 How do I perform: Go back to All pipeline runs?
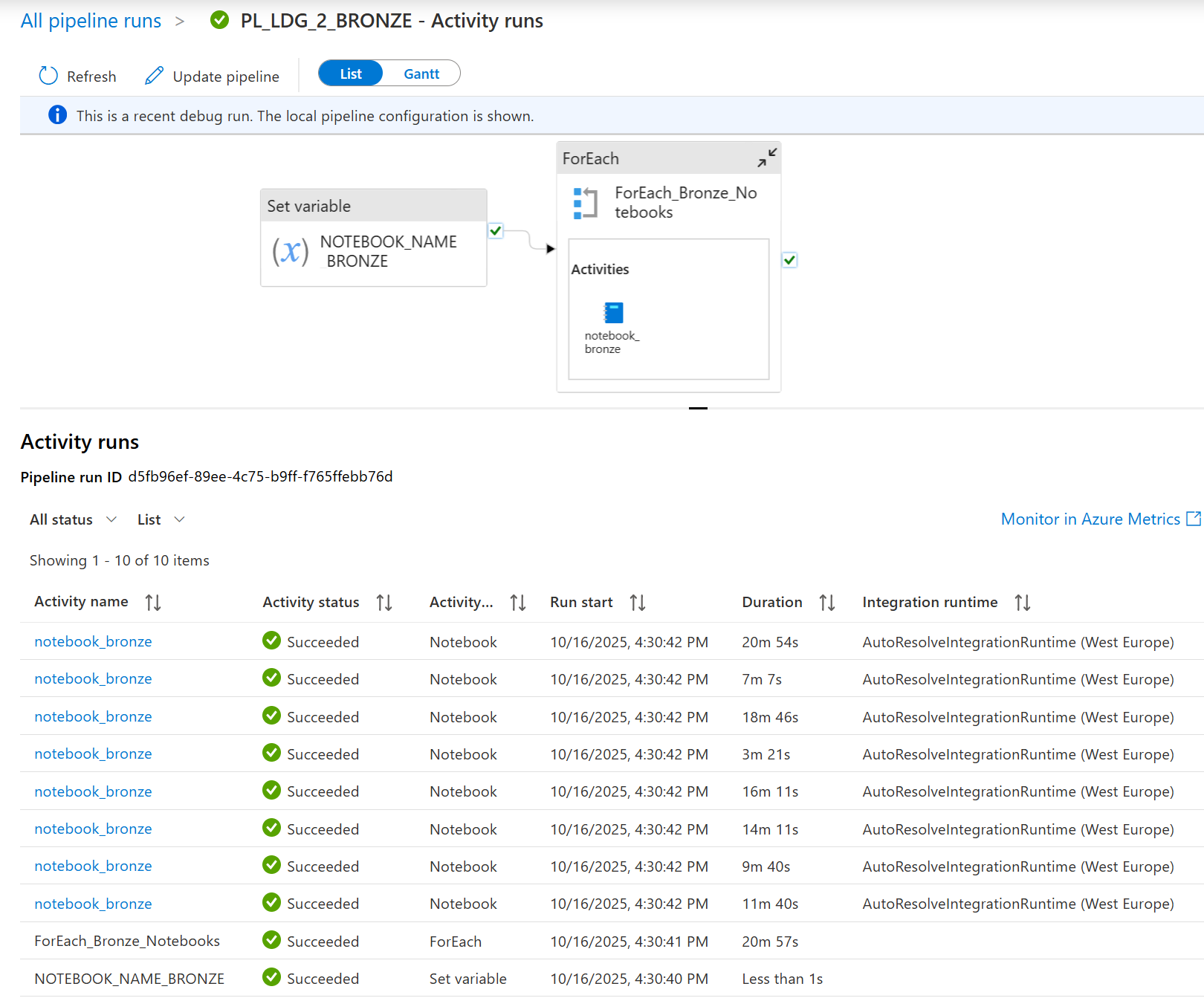tap(91, 21)
